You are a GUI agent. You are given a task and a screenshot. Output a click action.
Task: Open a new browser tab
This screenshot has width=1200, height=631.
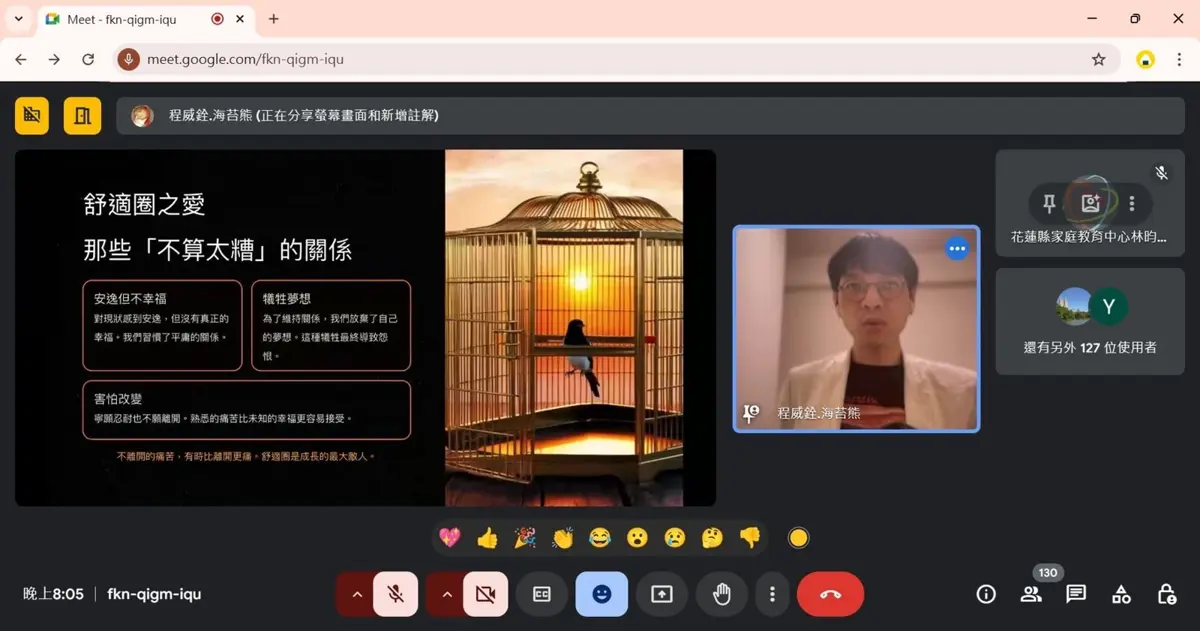pyautogui.click(x=274, y=19)
